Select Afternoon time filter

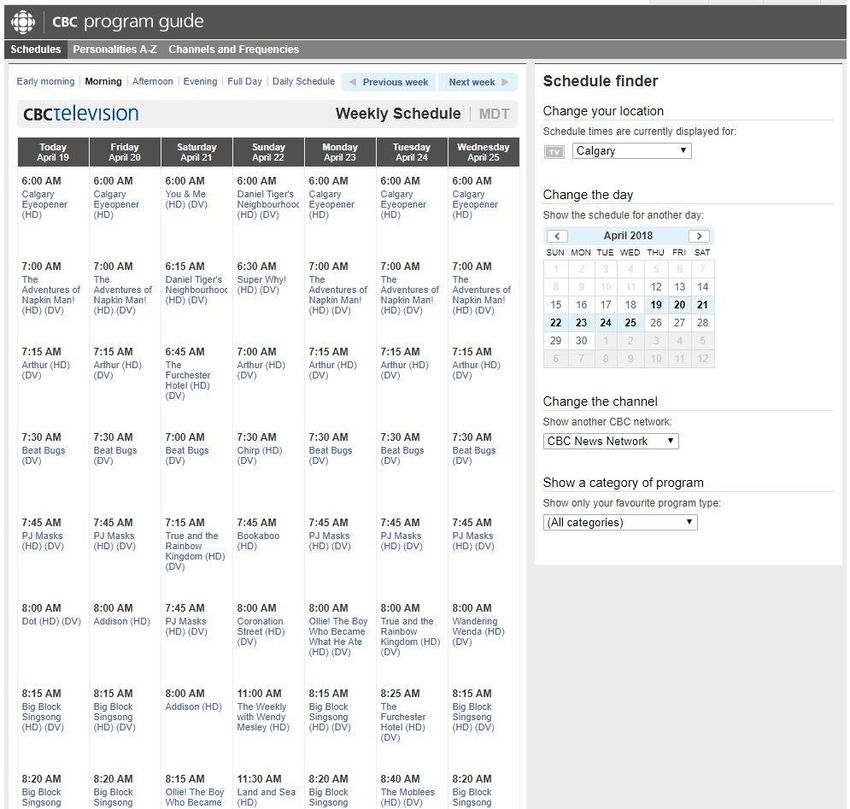pos(152,81)
